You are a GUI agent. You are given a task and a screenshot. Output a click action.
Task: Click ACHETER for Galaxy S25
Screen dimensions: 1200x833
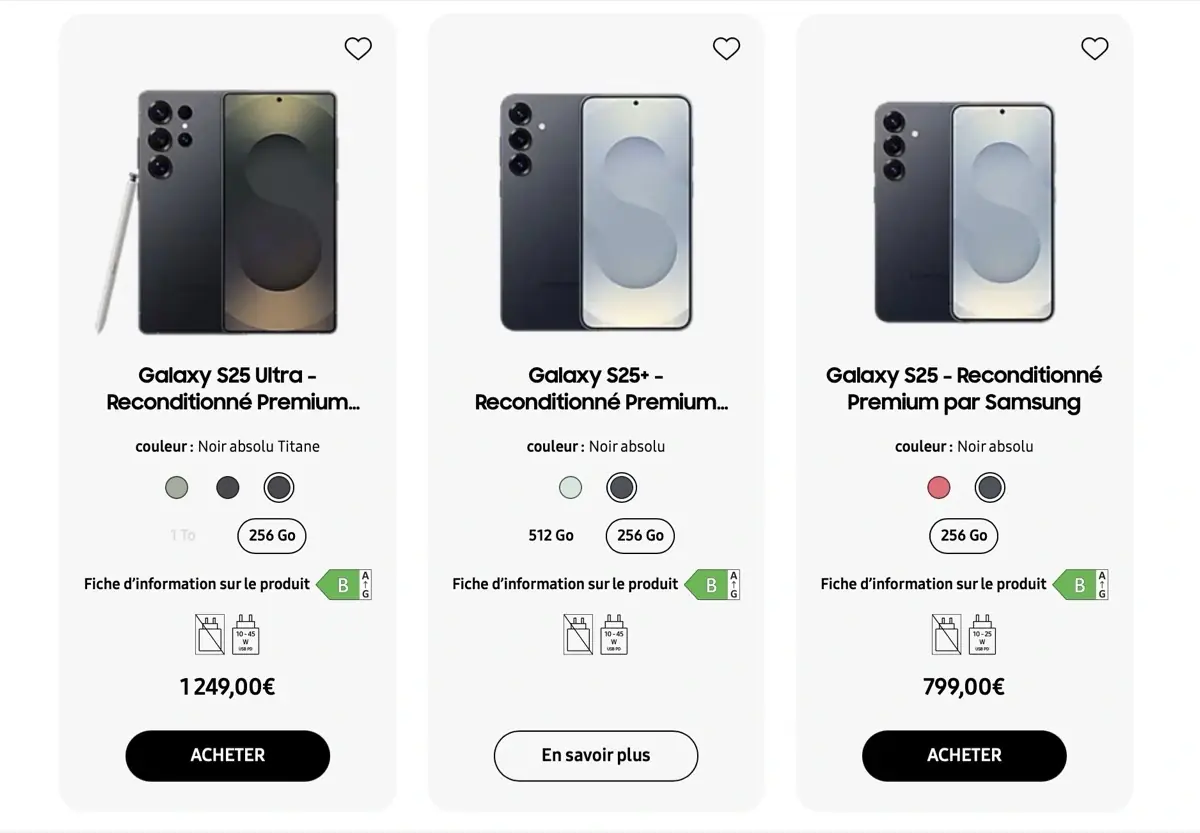(x=964, y=756)
